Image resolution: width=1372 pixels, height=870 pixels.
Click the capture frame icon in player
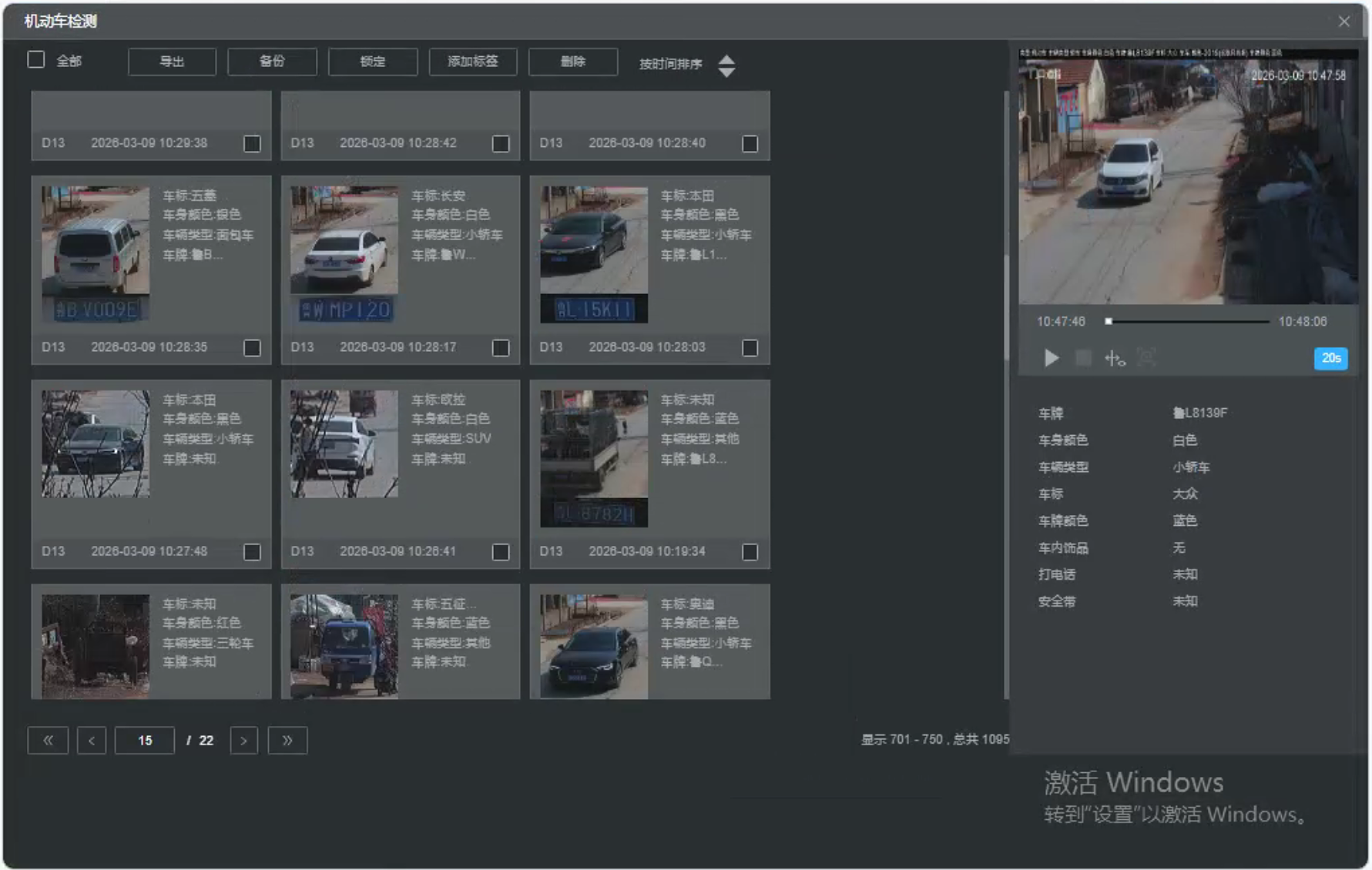click(1146, 358)
